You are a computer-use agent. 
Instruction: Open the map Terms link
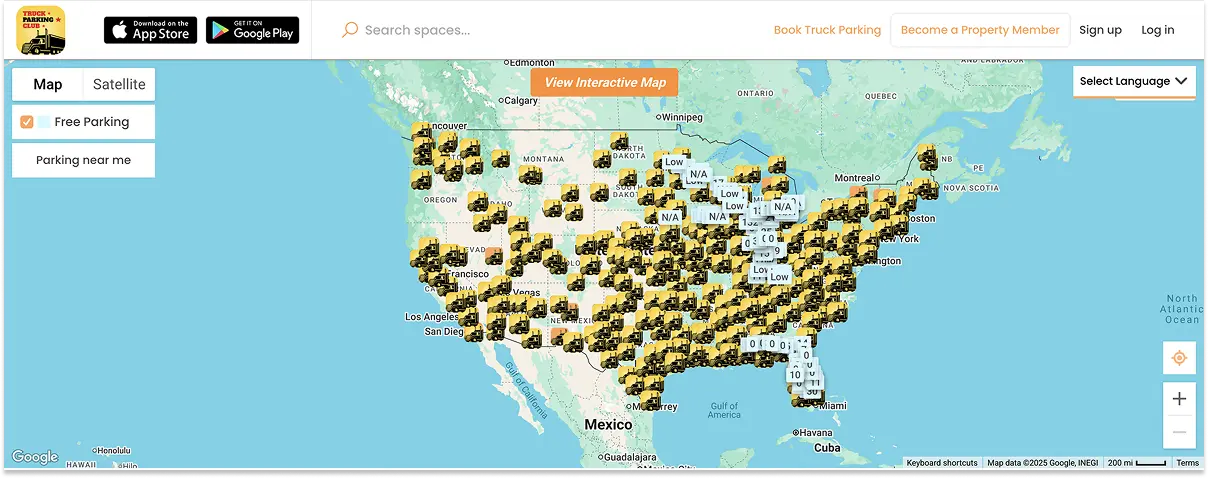(x=1187, y=463)
